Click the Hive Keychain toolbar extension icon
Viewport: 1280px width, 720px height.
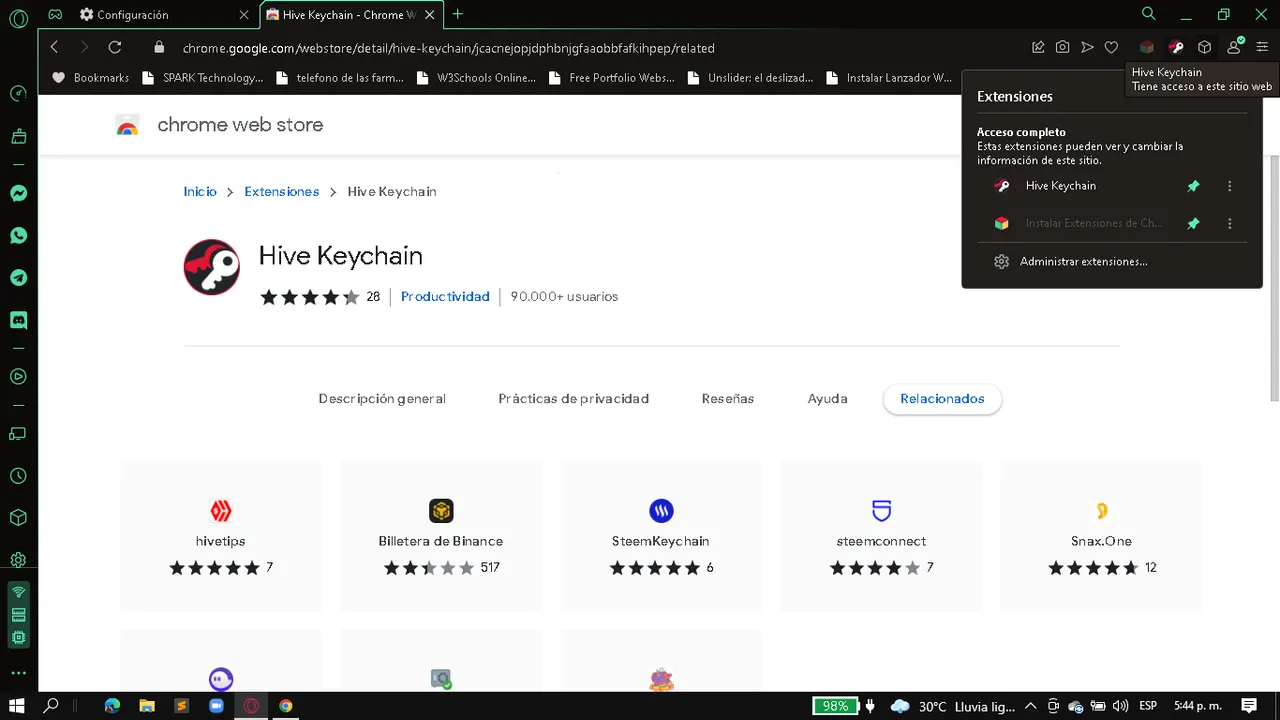(x=1176, y=47)
